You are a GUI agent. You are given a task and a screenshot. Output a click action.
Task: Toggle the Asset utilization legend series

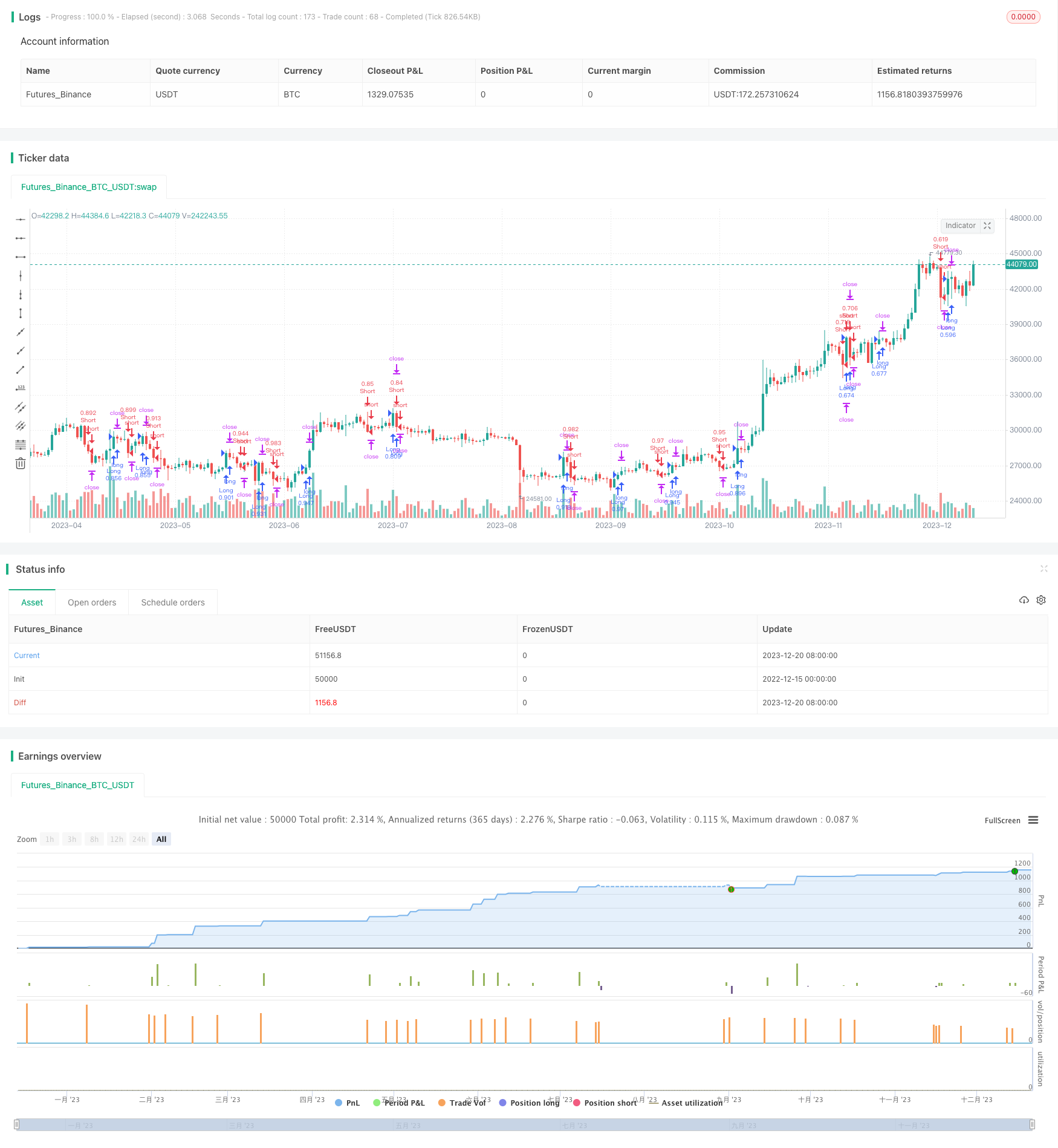686,1103
